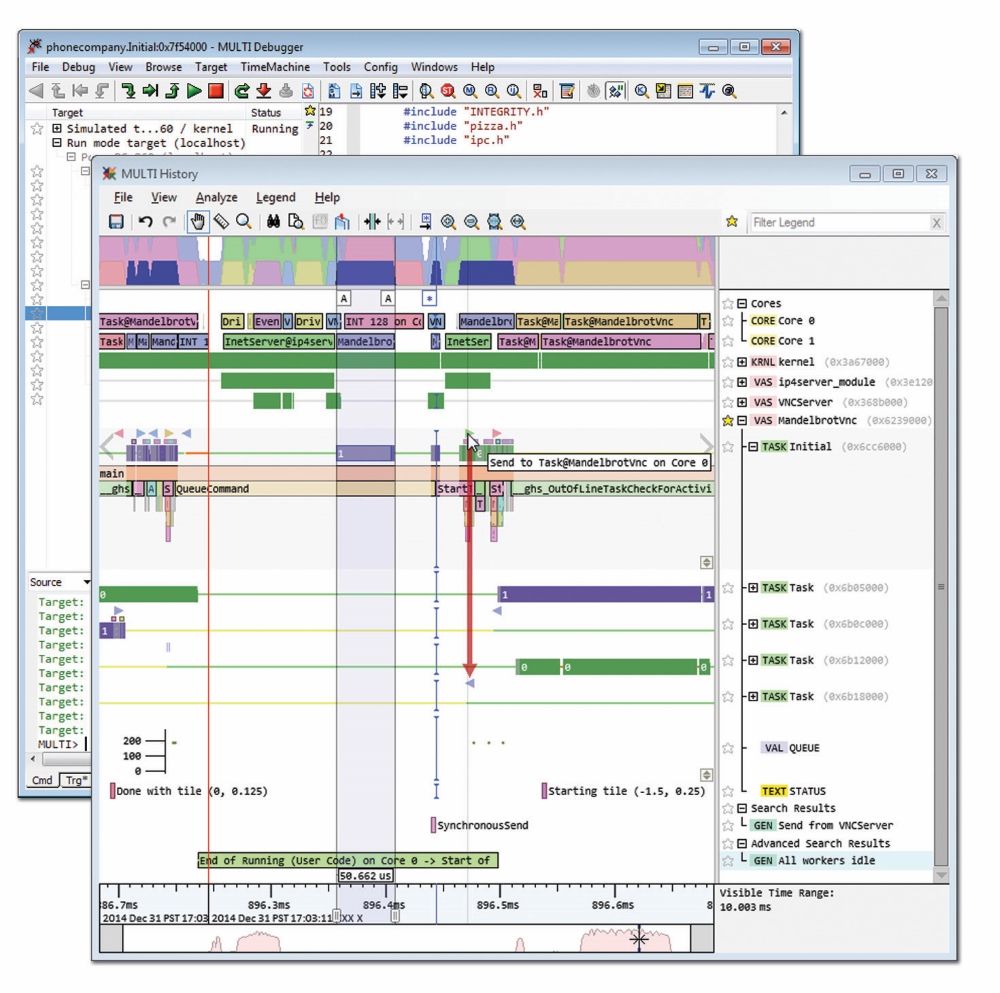Click the binoculars search icon
This screenshot has height=993, width=1000.
click(x=272, y=222)
